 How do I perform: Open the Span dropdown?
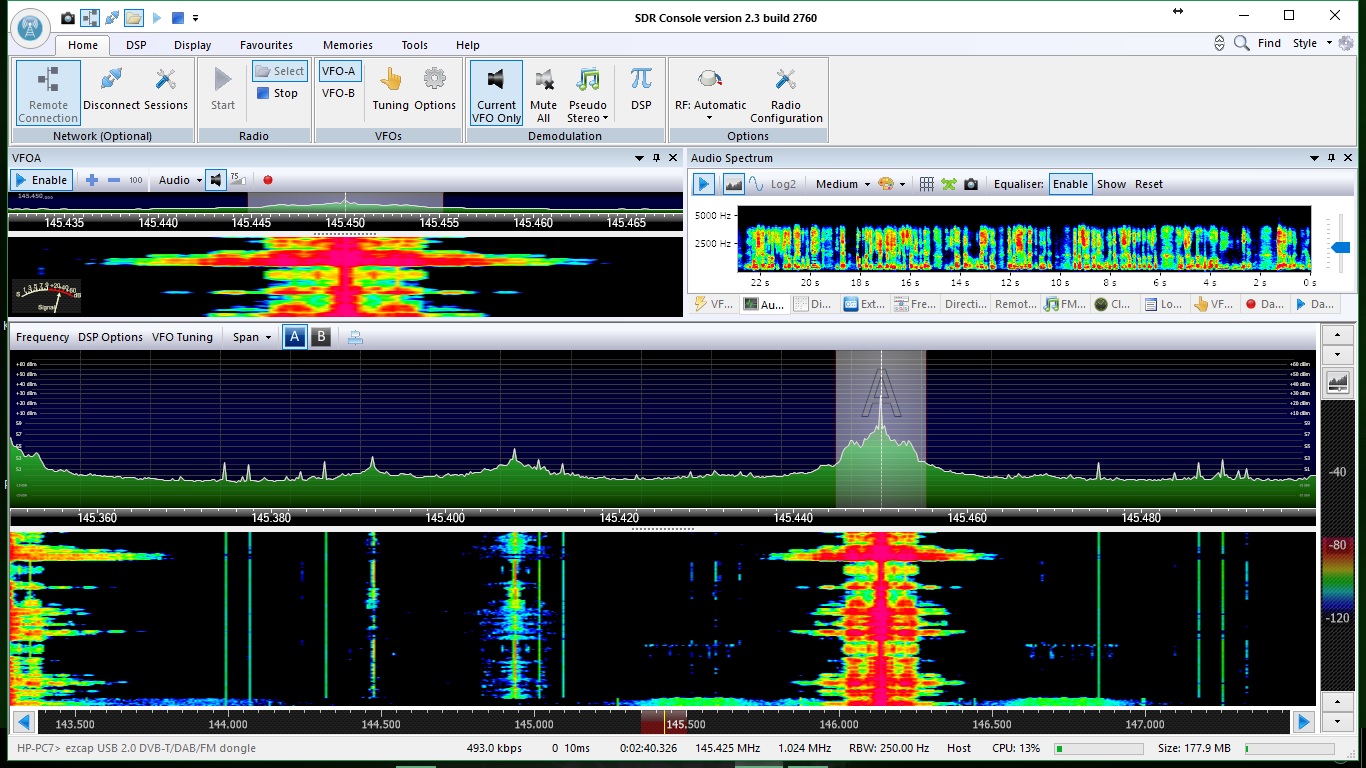point(252,337)
